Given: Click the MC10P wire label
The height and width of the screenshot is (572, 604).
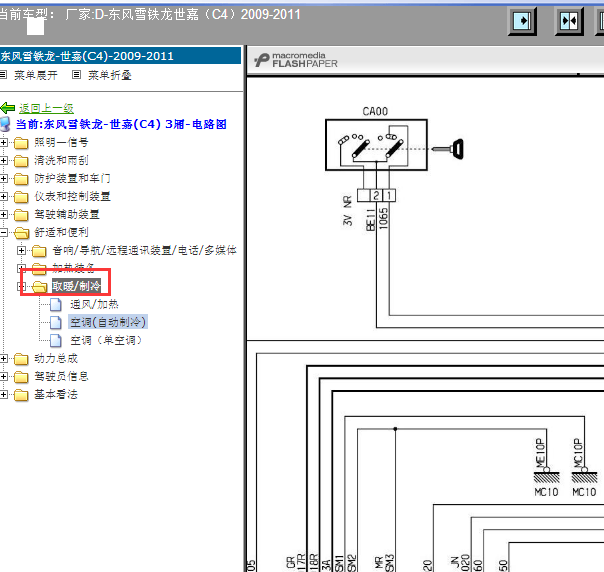Looking at the screenshot, I should click(578, 453).
